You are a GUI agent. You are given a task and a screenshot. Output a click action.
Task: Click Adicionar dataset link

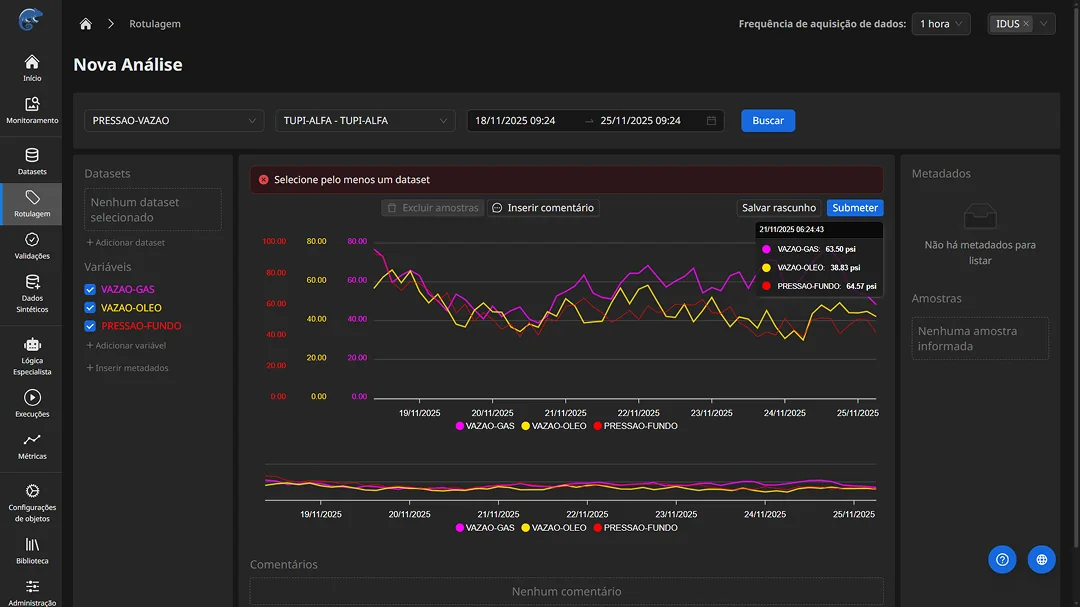click(125, 243)
